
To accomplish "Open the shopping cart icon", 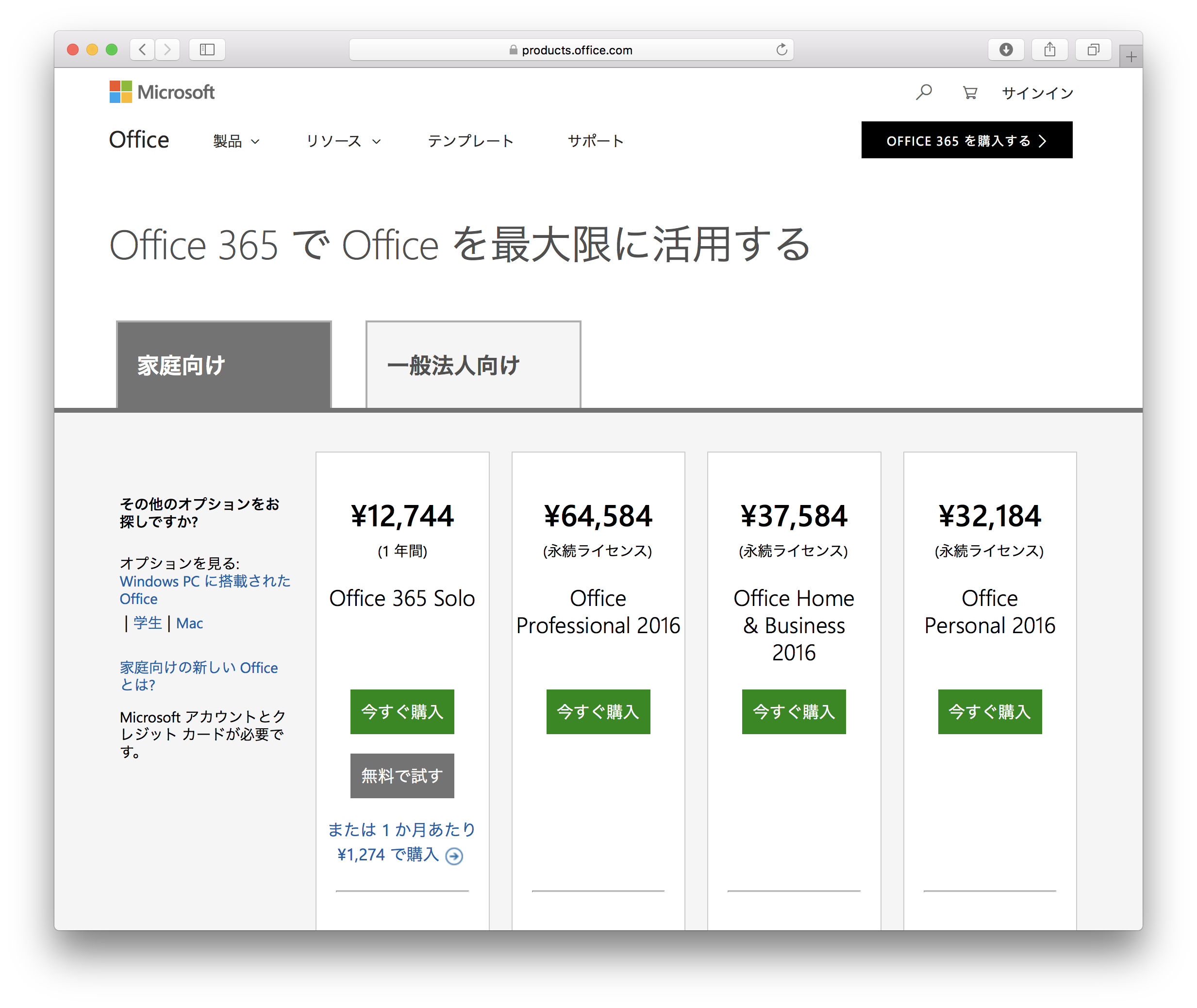I will pyautogui.click(x=970, y=93).
